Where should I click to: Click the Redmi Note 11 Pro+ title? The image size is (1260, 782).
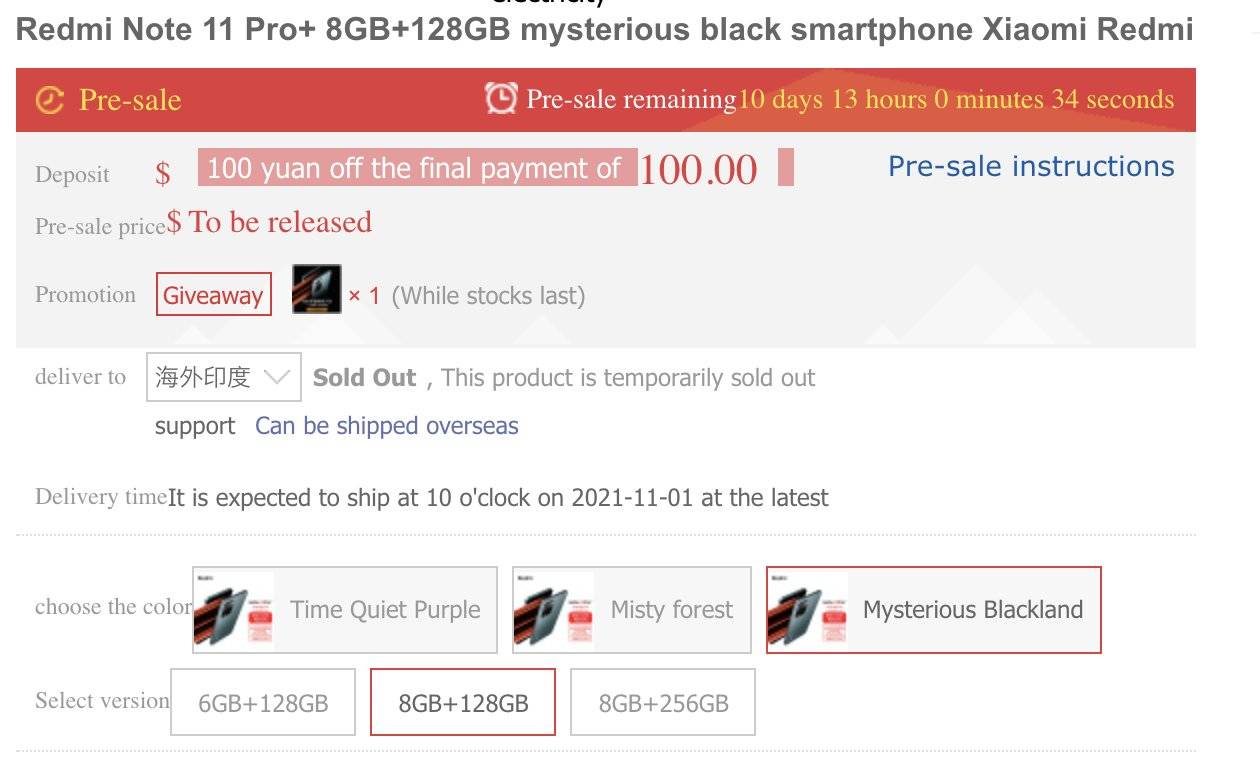tap(605, 30)
